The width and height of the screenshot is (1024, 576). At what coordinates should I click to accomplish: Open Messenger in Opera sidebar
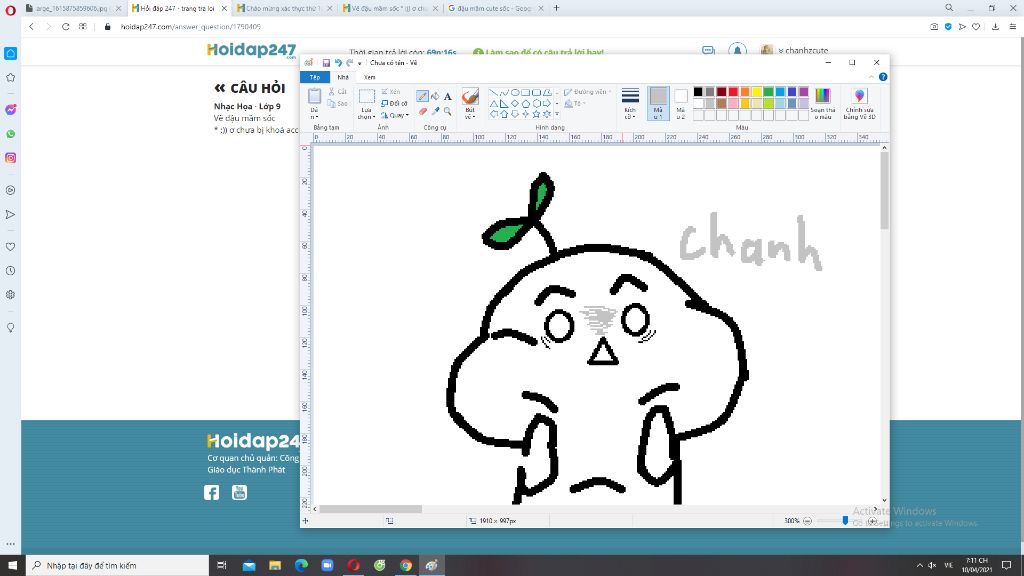10,110
